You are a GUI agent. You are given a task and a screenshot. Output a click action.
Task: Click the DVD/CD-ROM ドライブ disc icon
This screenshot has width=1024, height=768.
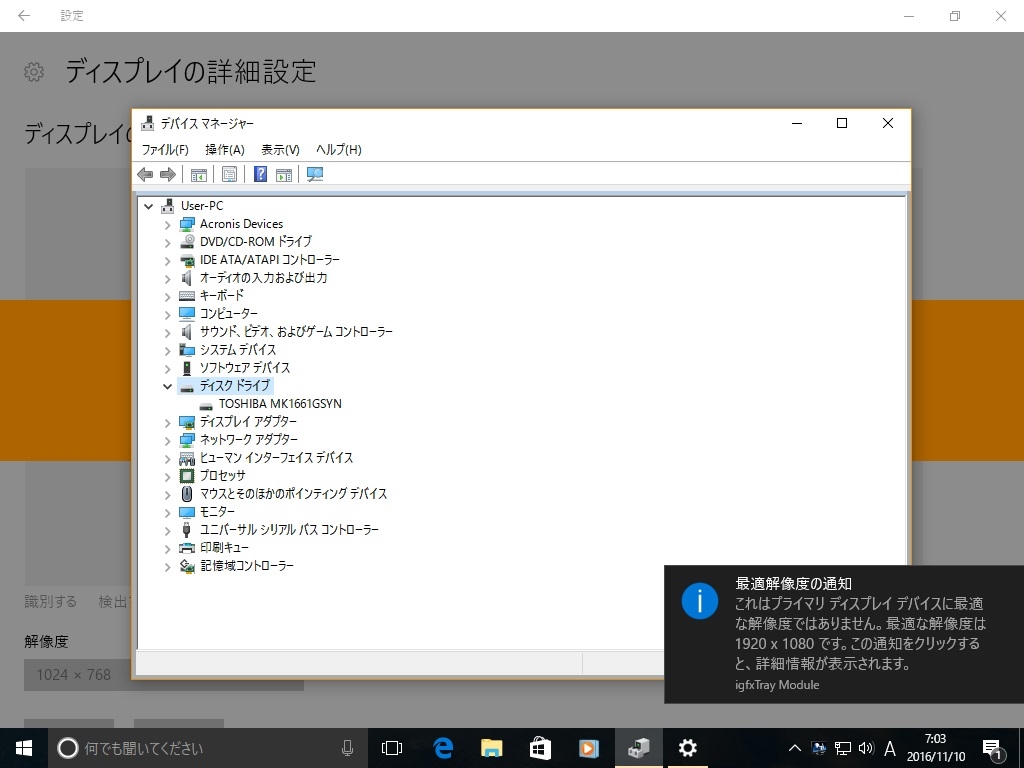187,242
